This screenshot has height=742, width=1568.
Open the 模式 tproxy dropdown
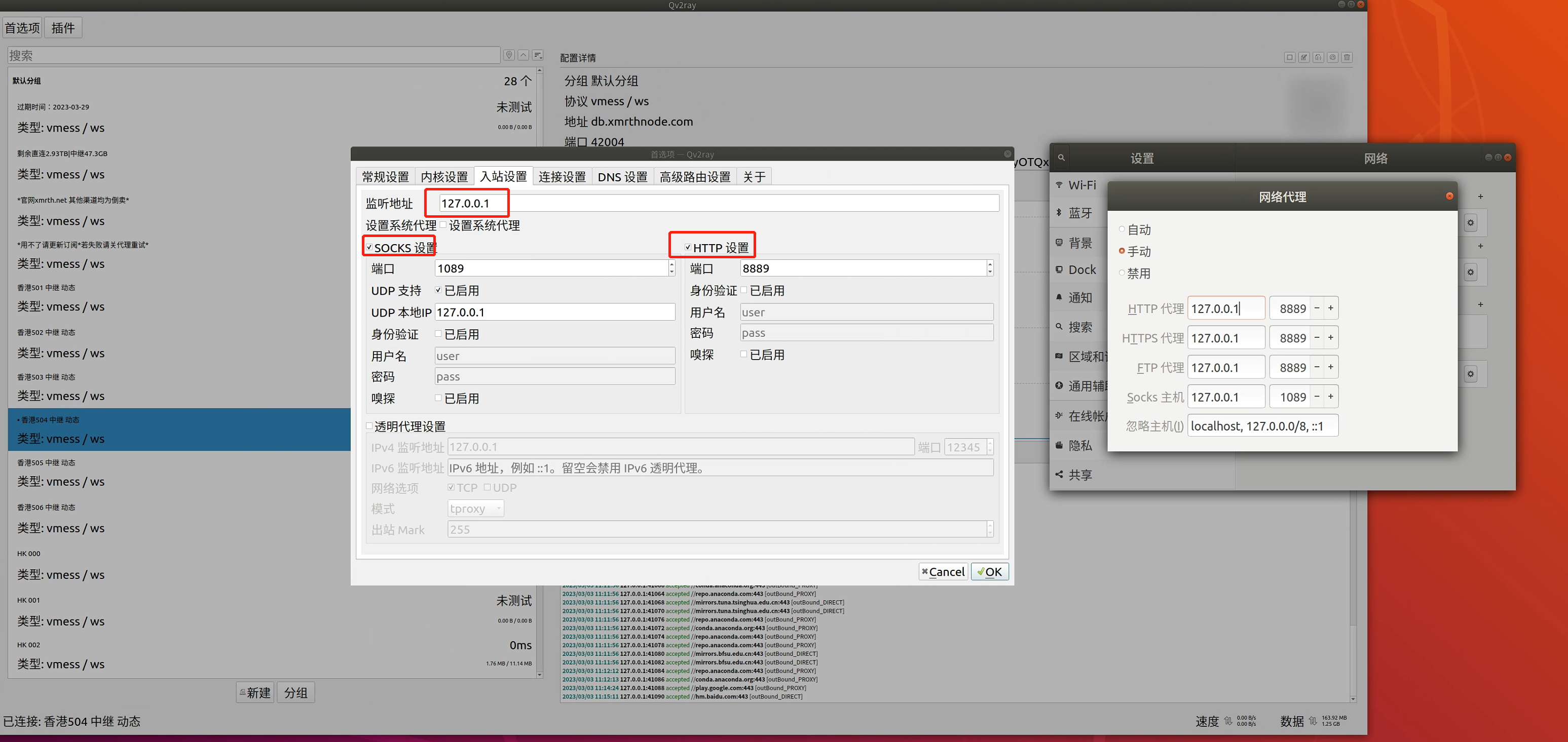pos(475,509)
